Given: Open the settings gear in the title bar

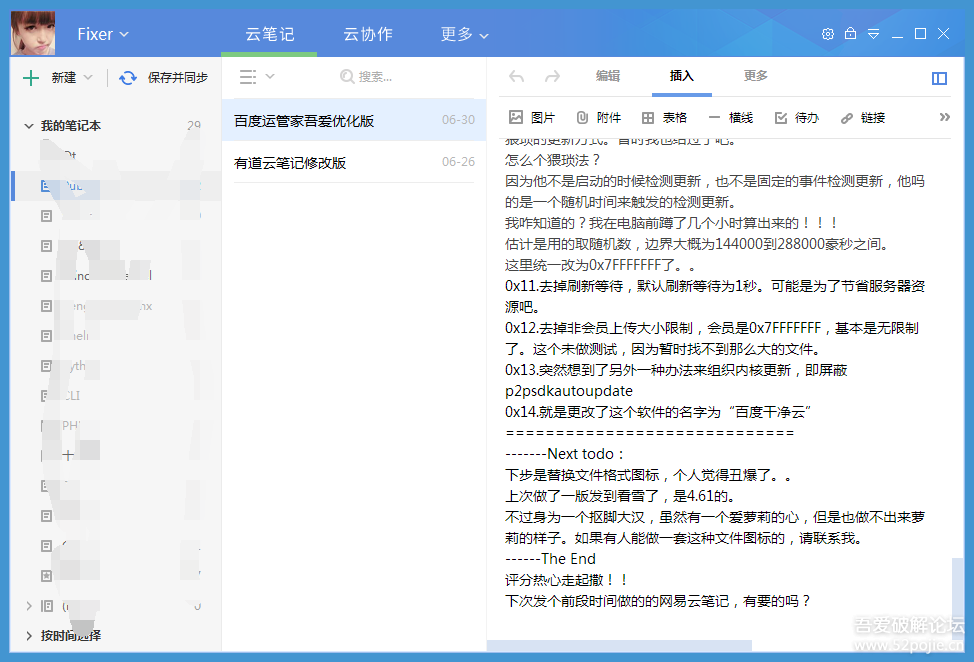Looking at the screenshot, I should click(x=828, y=33).
